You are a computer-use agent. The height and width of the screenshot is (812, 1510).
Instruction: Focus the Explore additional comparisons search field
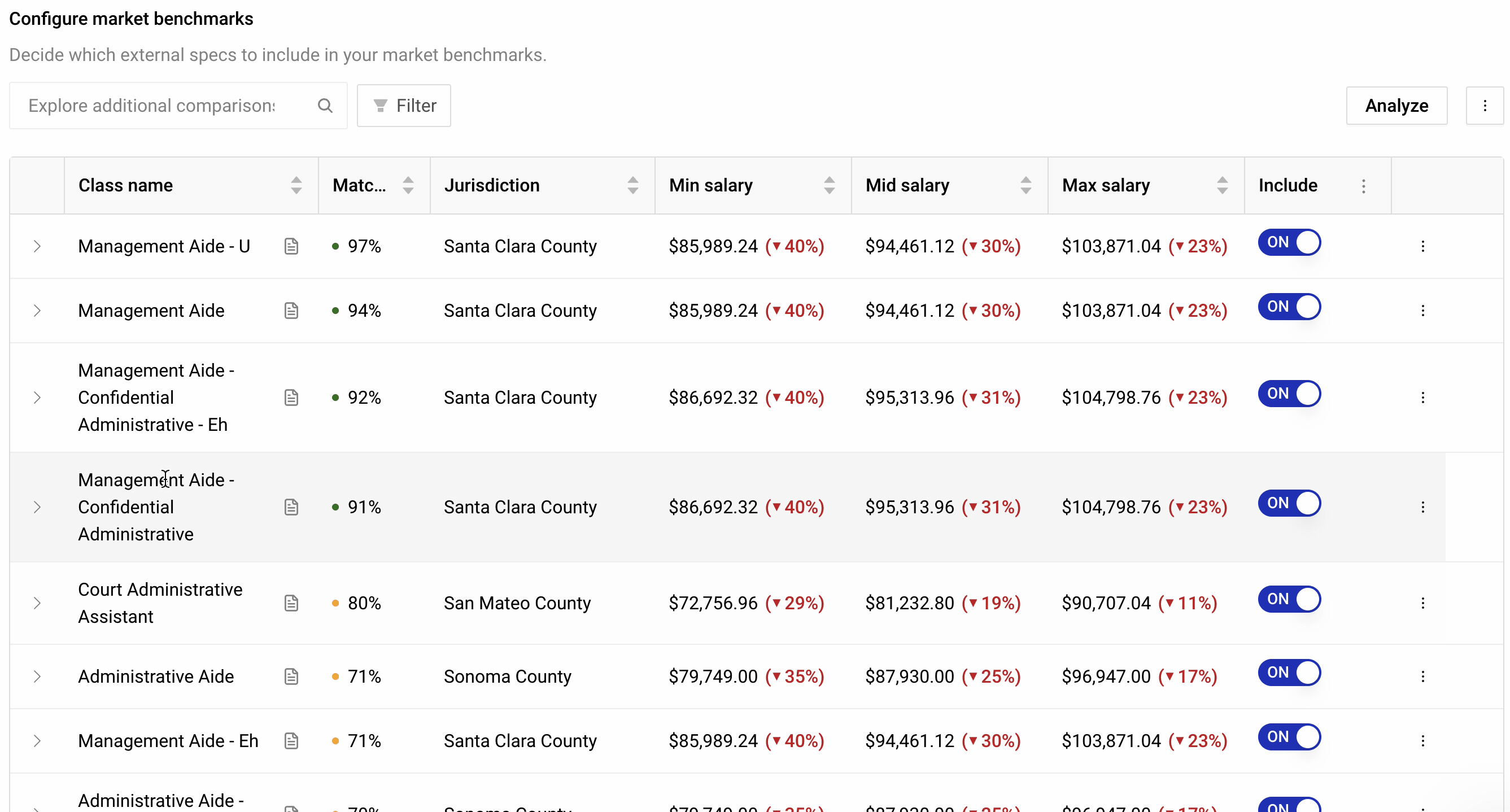164,106
